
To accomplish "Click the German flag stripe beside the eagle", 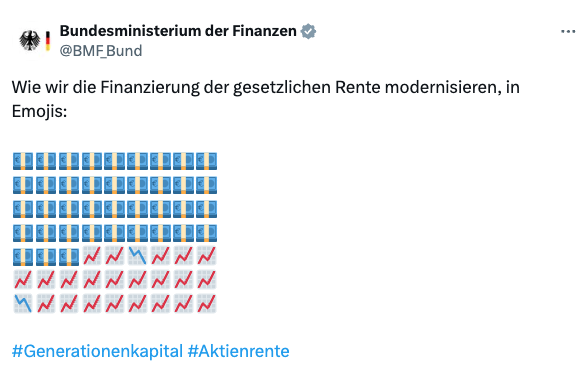I will tap(48, 41).
